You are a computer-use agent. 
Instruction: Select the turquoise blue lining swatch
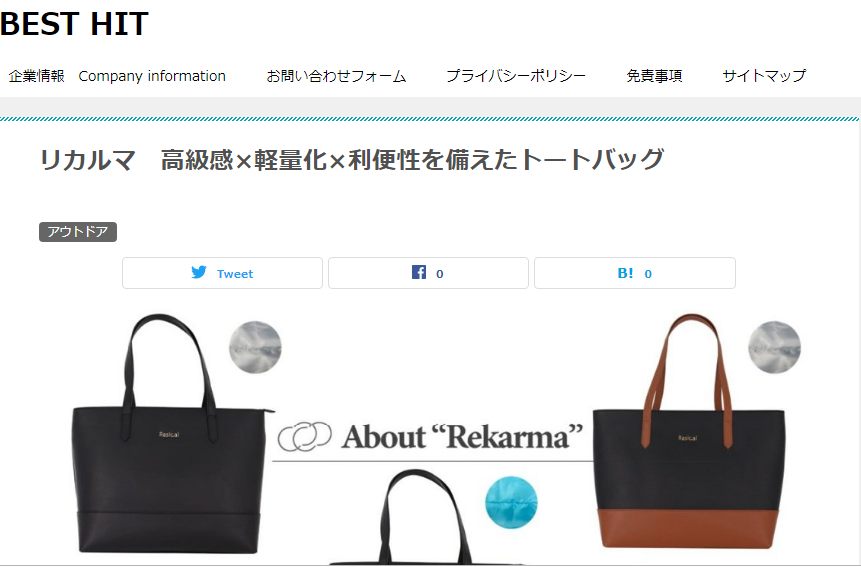click(x=511, y=502)
